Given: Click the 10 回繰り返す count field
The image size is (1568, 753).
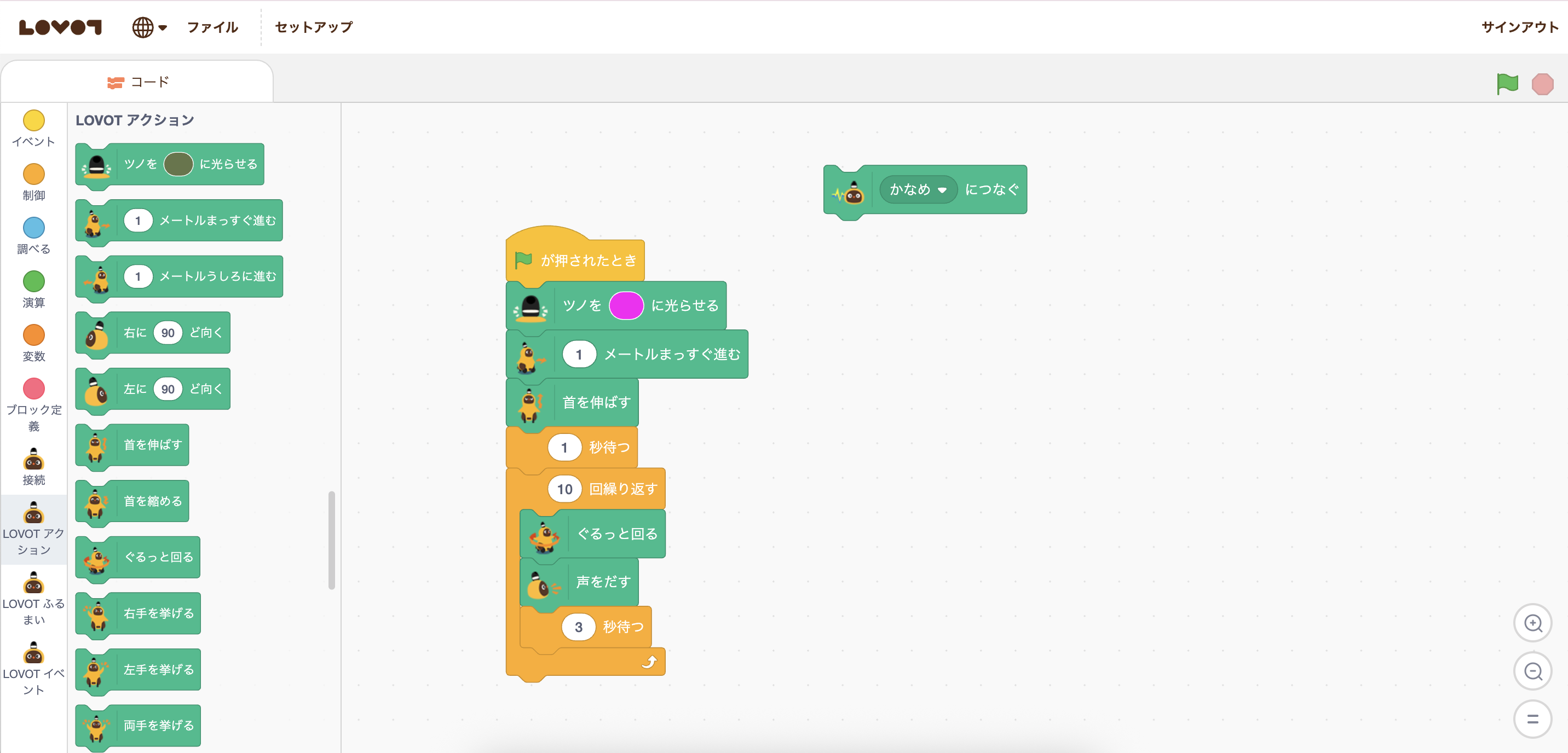Looking at the screenshot, I should [x=565, y=489].
